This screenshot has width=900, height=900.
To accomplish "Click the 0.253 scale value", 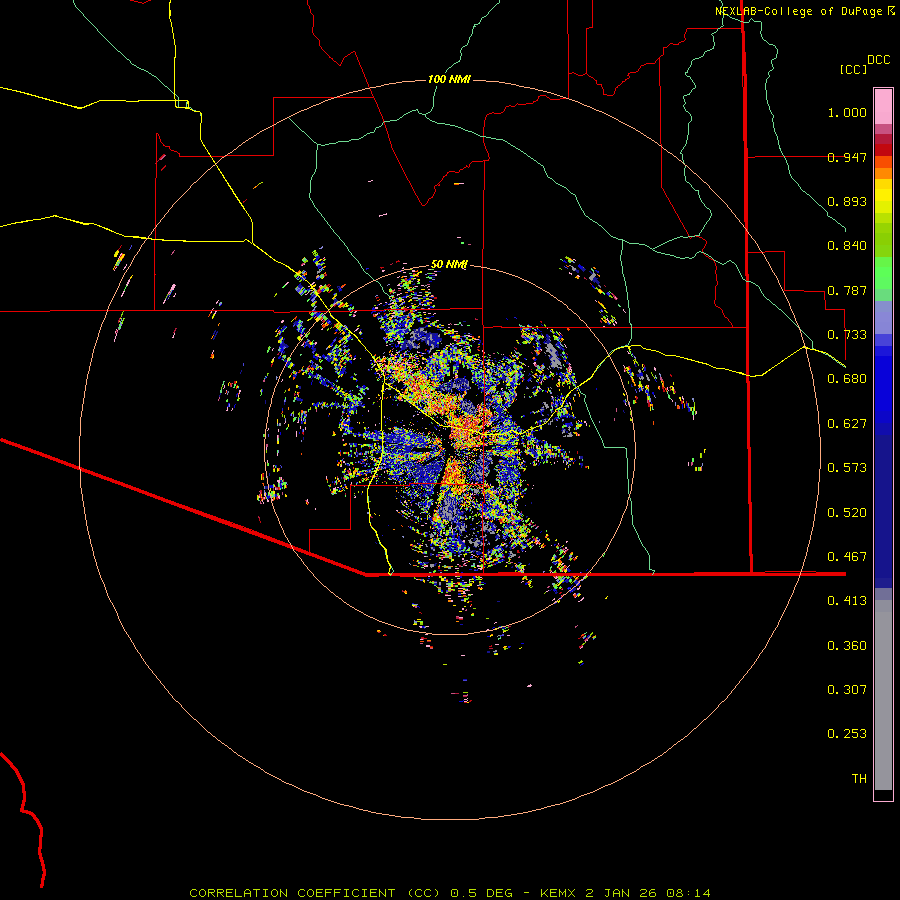I will click(x=847, y=734).
